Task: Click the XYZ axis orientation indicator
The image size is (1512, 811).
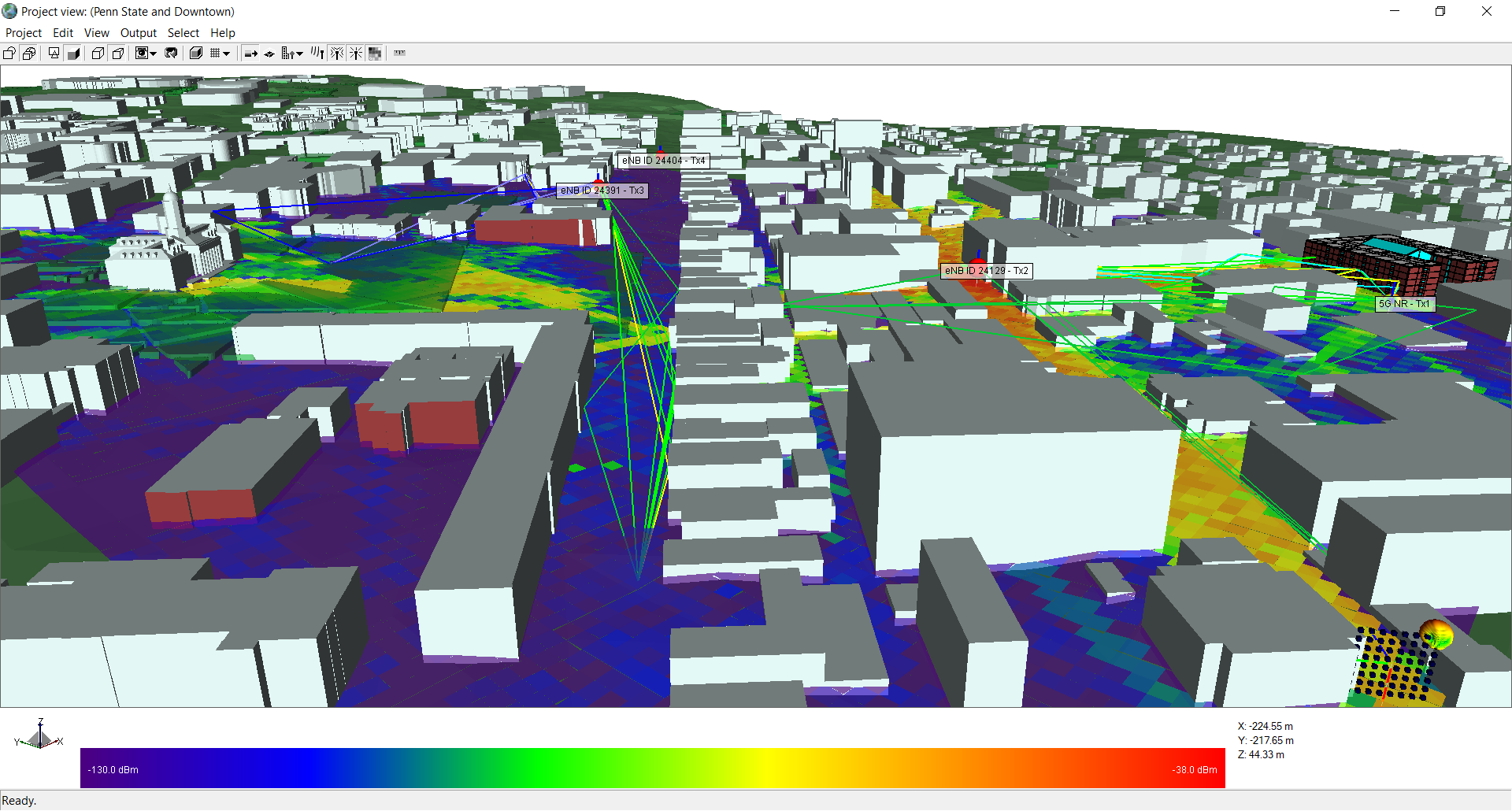Action: [x=39, y=735]
